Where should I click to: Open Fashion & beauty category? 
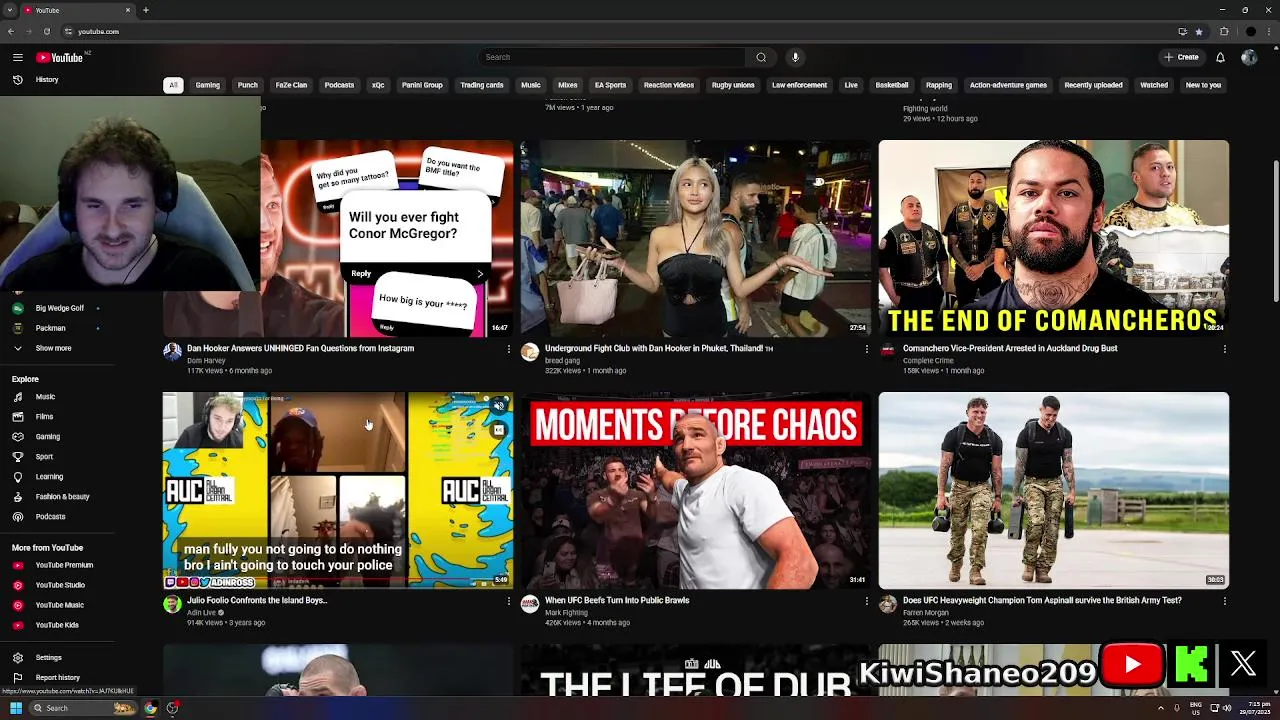click(62, 497)
